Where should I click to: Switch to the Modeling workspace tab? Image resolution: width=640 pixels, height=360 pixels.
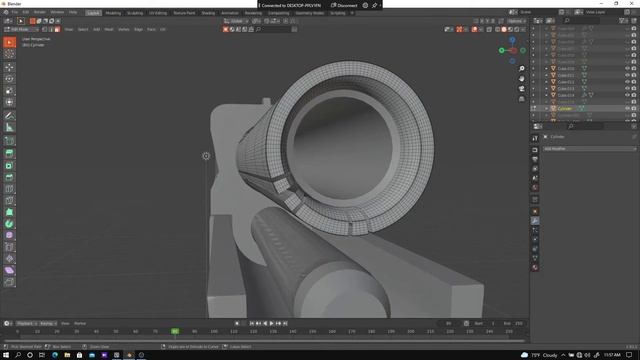[113, 13]
